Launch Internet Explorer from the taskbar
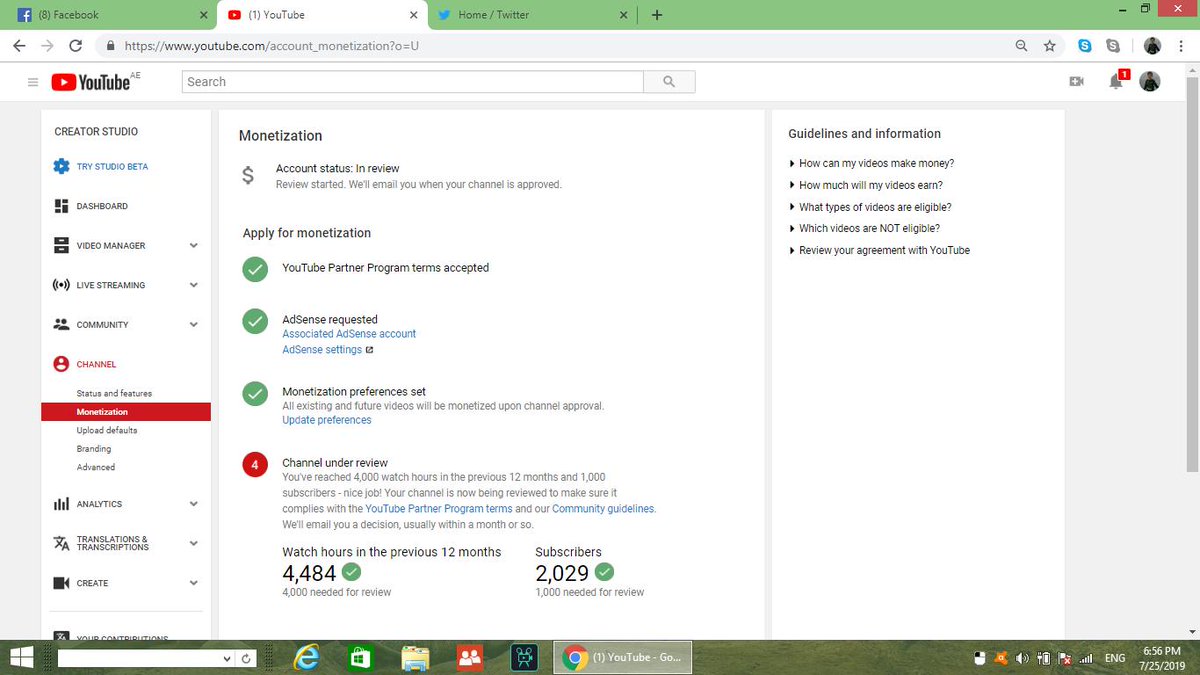 [306, 658]
